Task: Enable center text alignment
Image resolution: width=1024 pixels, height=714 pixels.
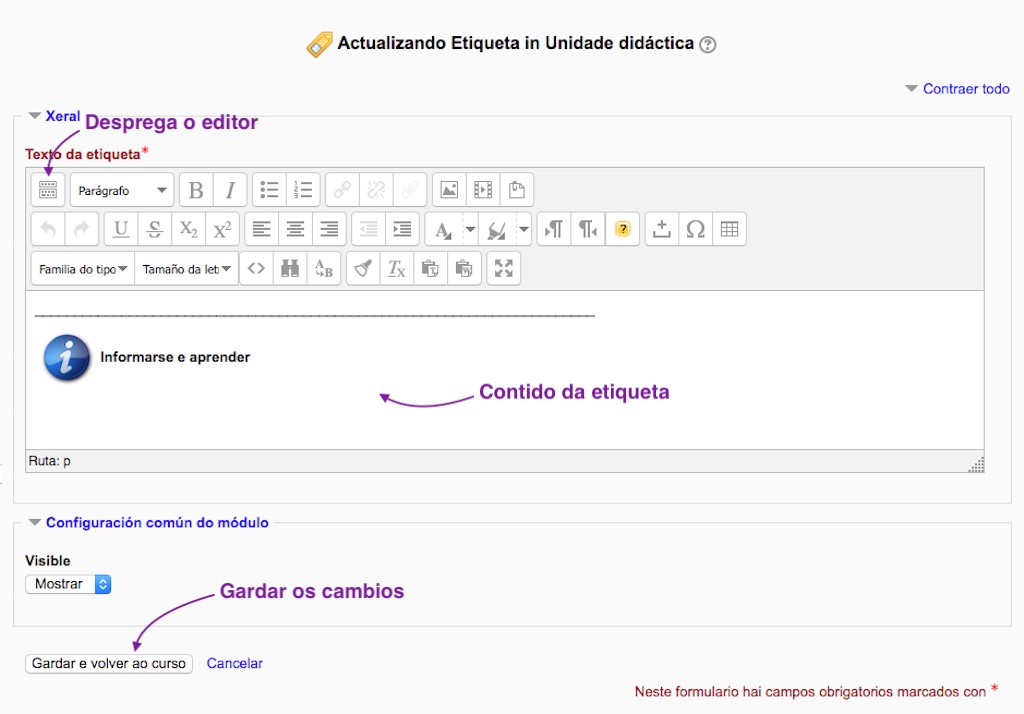Action: pyautogui.click(x=295, y=229)
